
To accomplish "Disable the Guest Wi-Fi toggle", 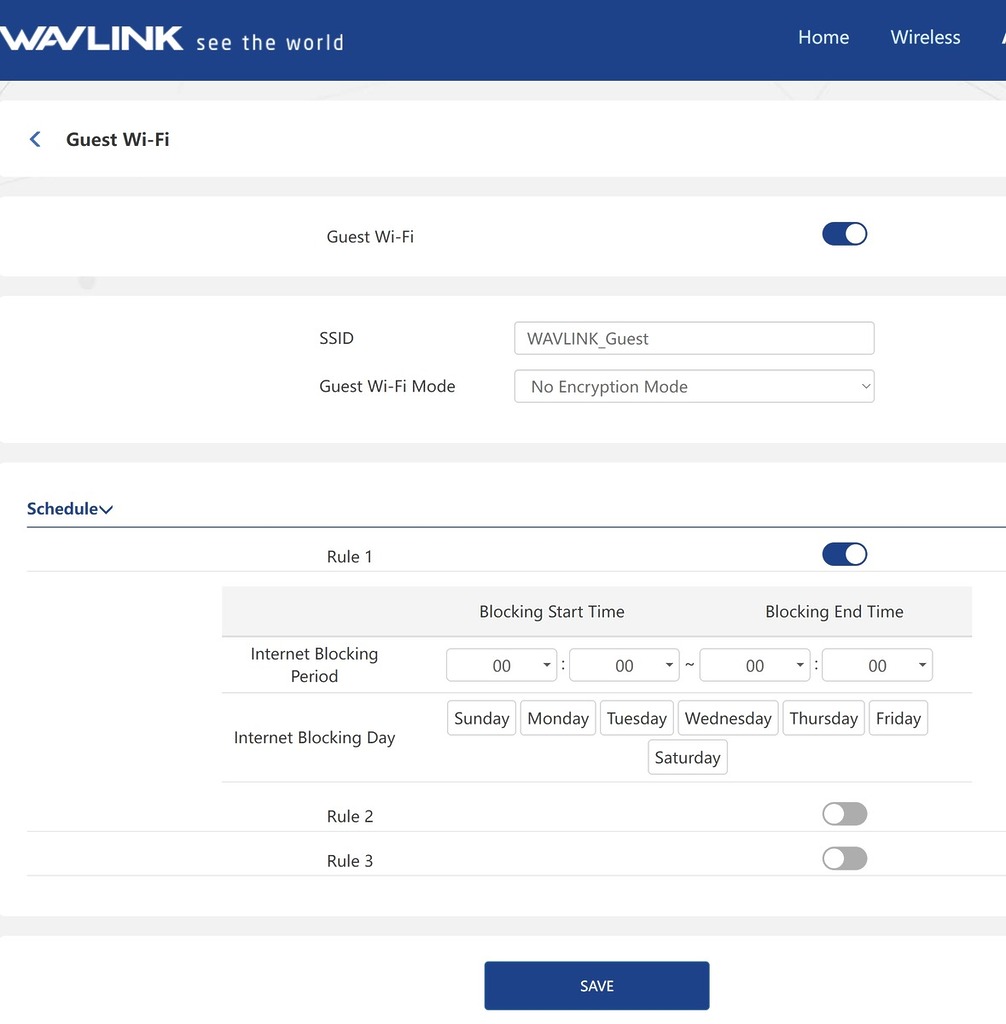I will [844, 234].
